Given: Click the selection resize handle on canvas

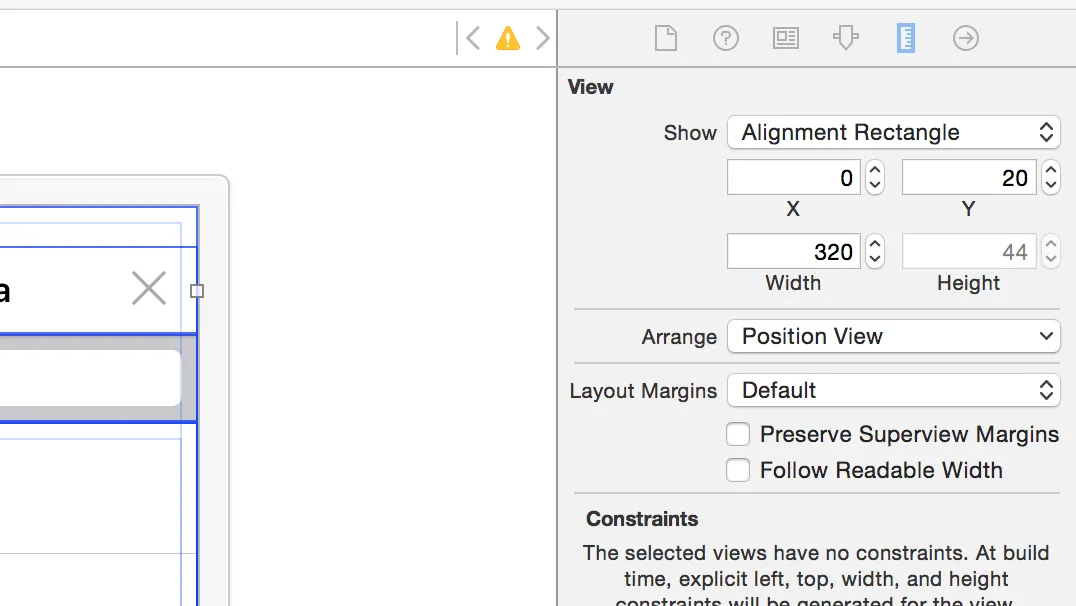Looking at the screenshot, I should 197,291.
